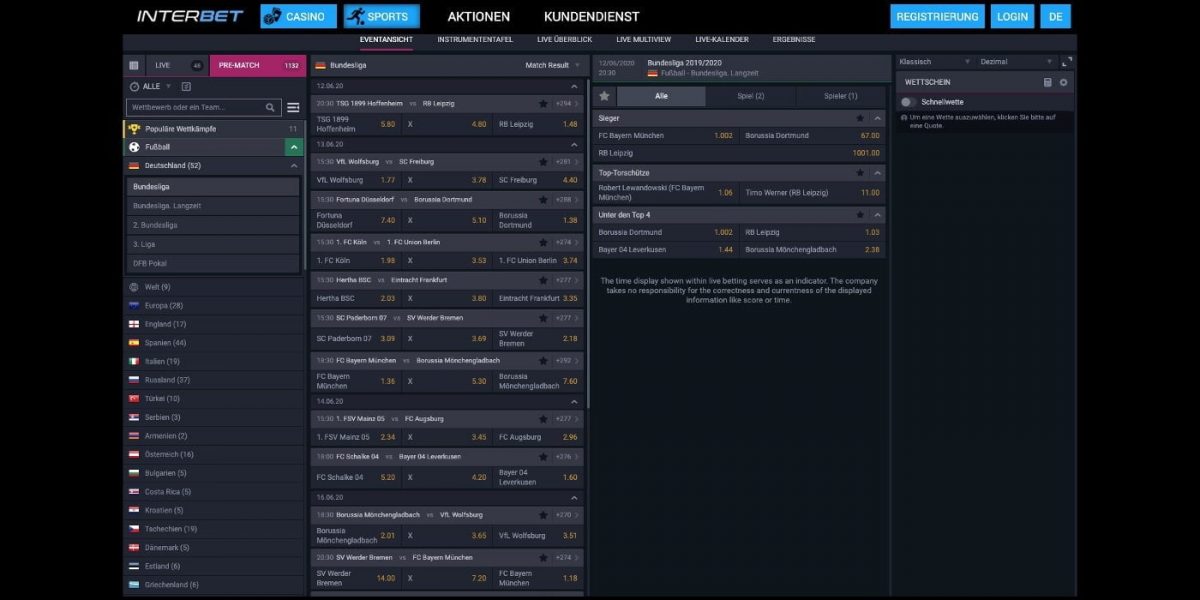Favorite the Wolfsburg vs Freiburg match
Image resolution: width=1200 pixels, height=600 pixels.
coord(543,162)
